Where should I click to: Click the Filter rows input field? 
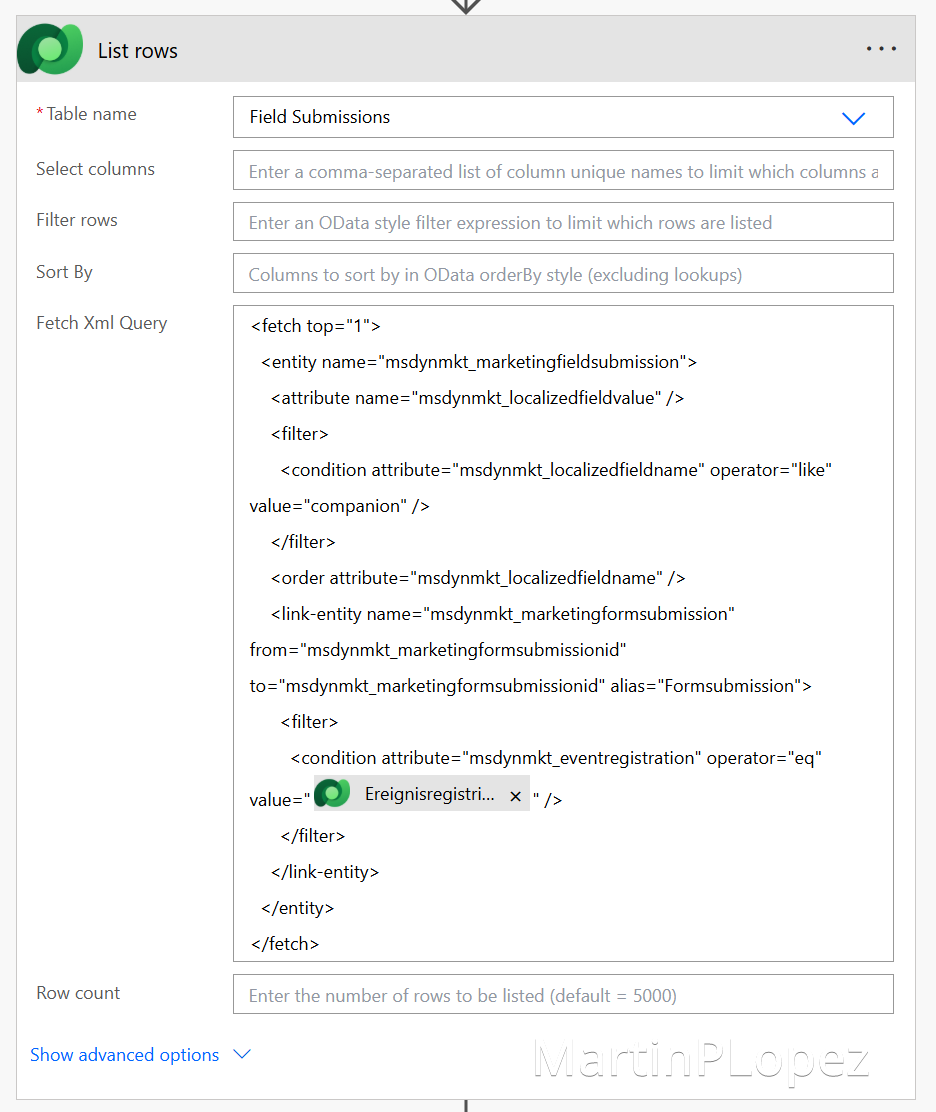(x=562, y=222)
